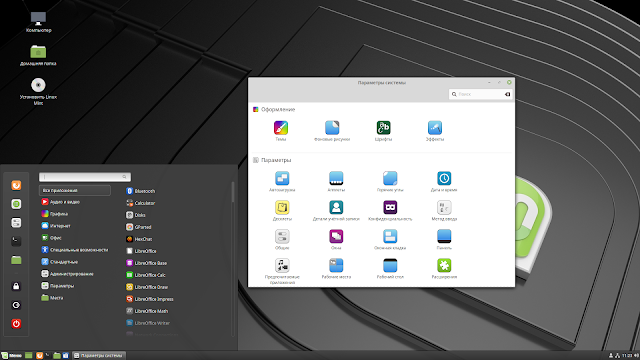Open the Desklets (Десклеты) settings
640x360 pixels.
282,210
